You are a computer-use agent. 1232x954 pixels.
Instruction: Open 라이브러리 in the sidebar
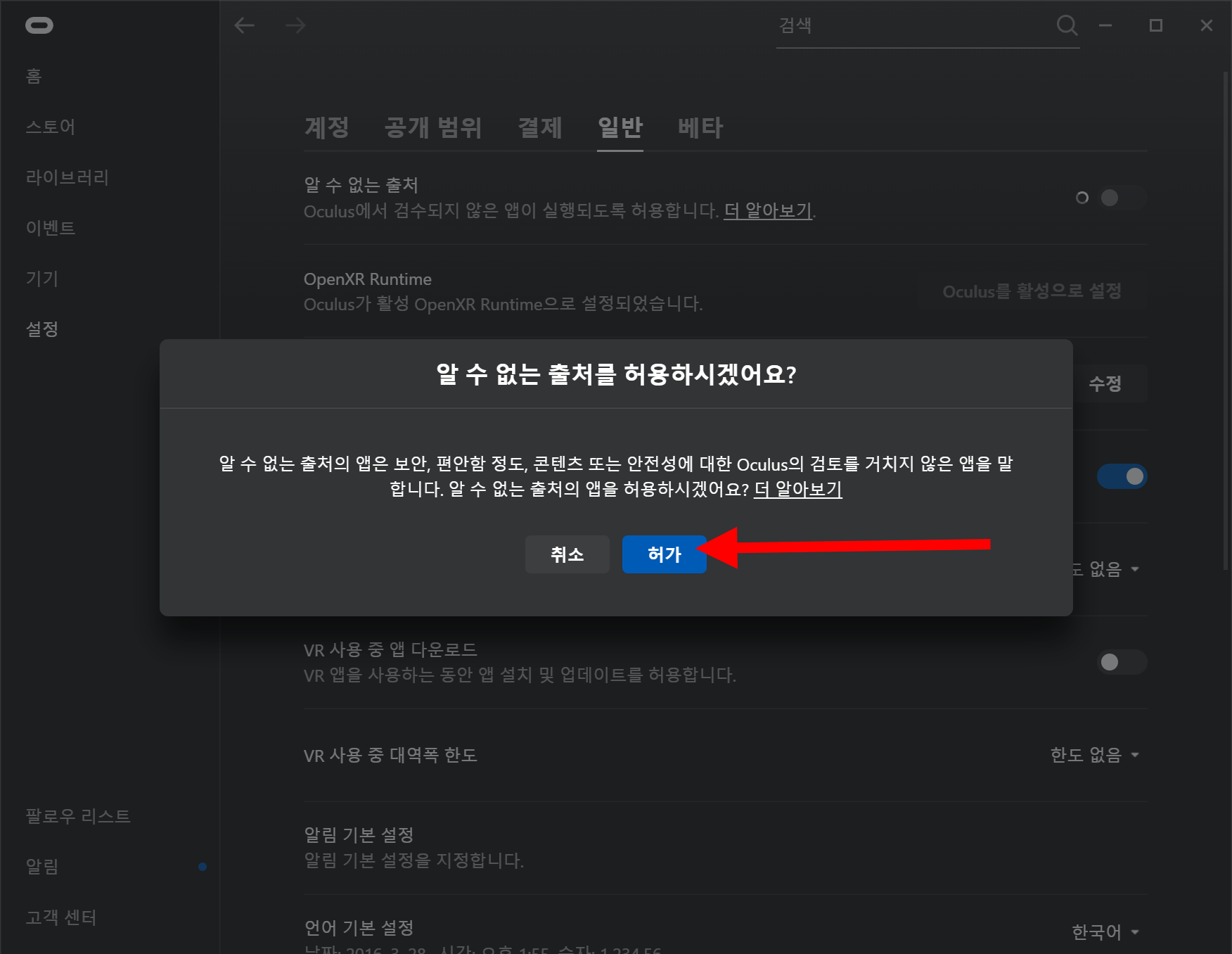point(68,177)
